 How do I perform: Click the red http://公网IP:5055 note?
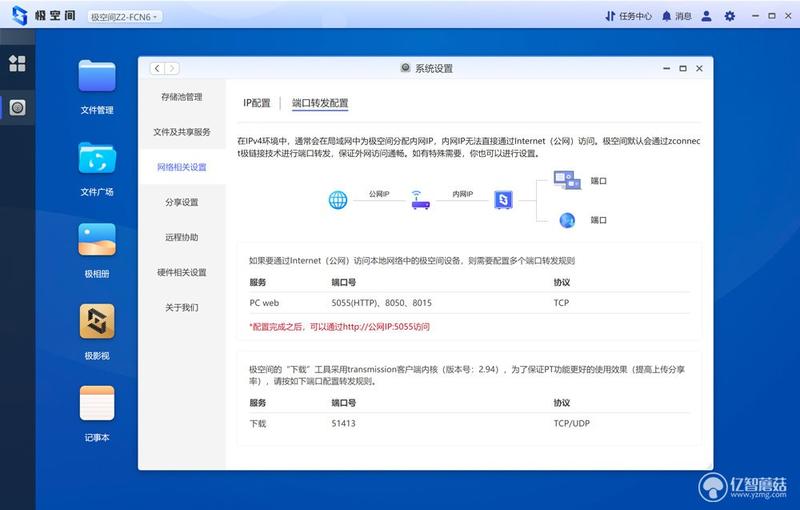(x=340, y=327)
